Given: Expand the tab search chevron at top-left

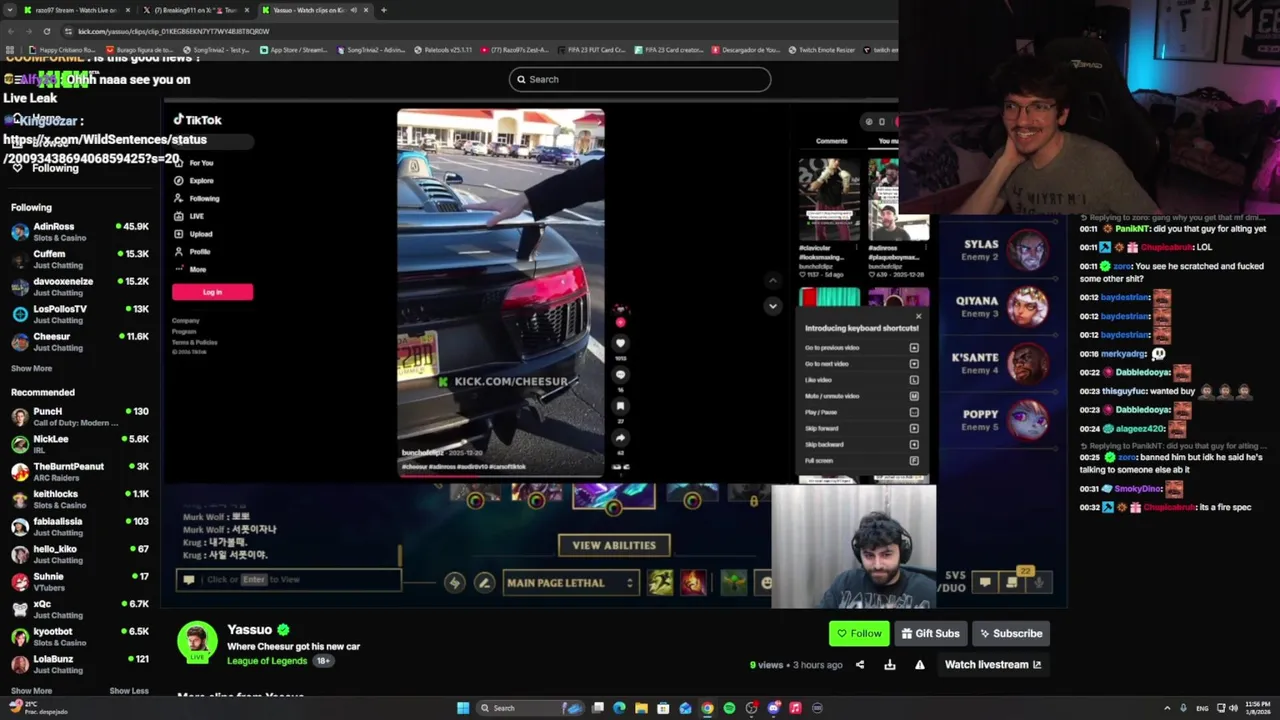Looking at the screenshot, I should coord(10,10).
